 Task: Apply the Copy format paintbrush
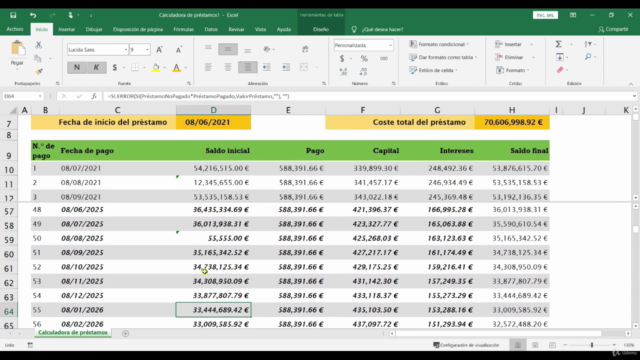point(39,72)
